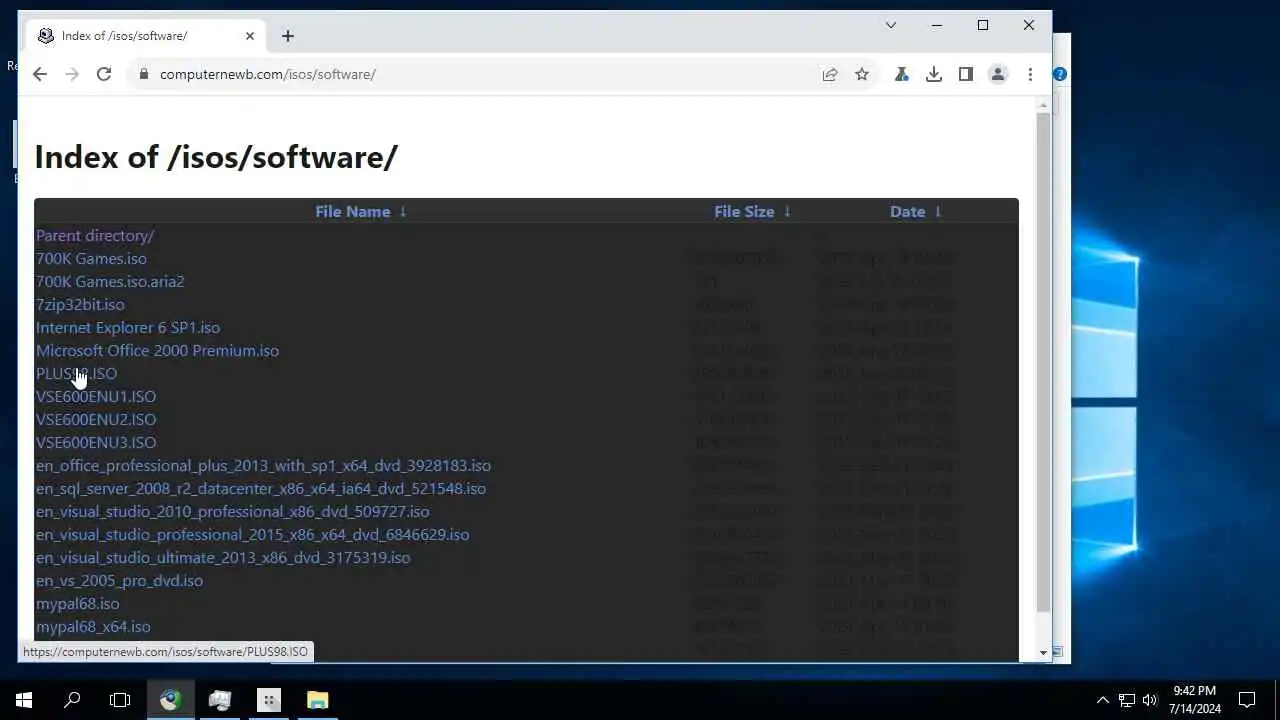
Task: Download Microsoft Office 2000 Premium.iso
Action: pos(157,351)
